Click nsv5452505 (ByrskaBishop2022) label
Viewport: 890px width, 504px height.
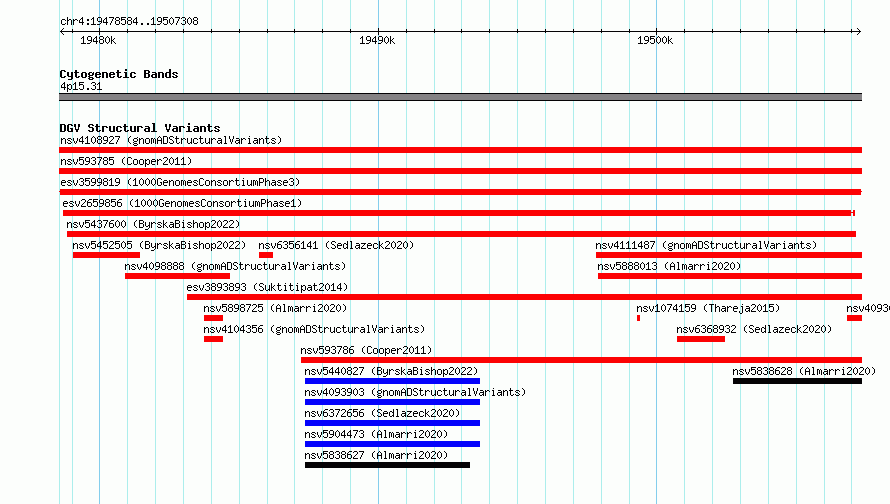coord(159,245)
